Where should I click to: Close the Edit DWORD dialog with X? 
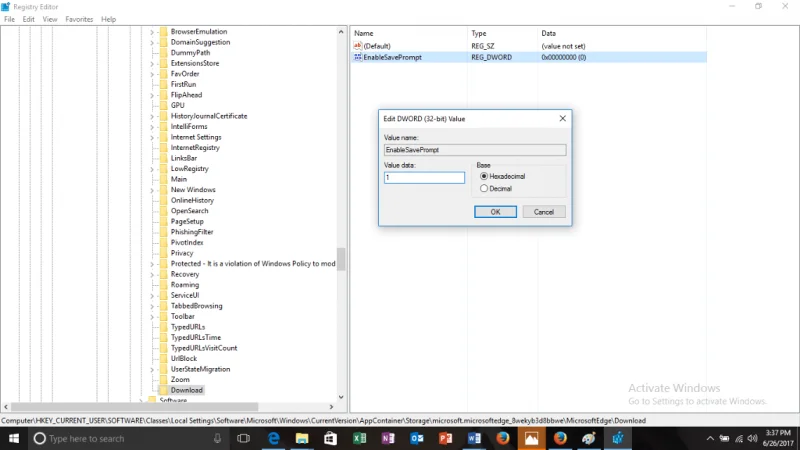(x=562, y=118)
